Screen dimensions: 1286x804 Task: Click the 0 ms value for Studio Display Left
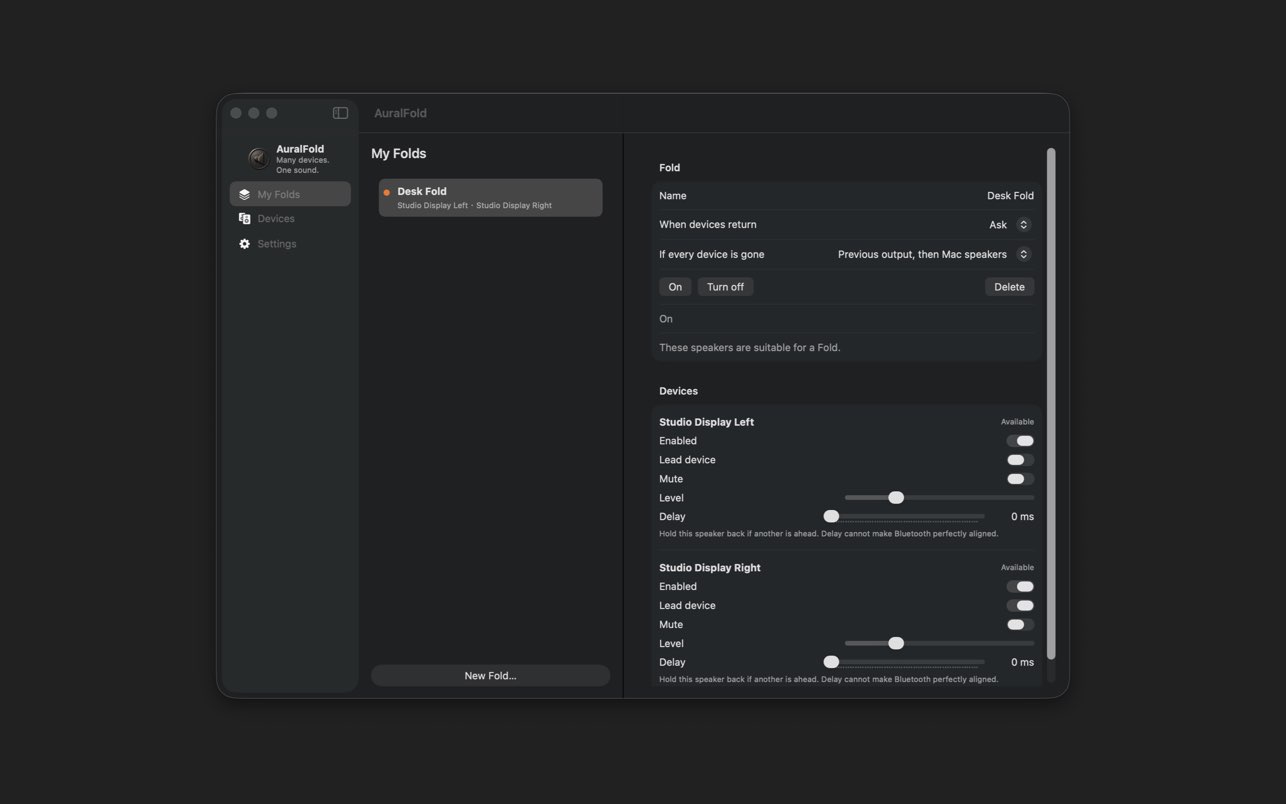coord(1022,517)
